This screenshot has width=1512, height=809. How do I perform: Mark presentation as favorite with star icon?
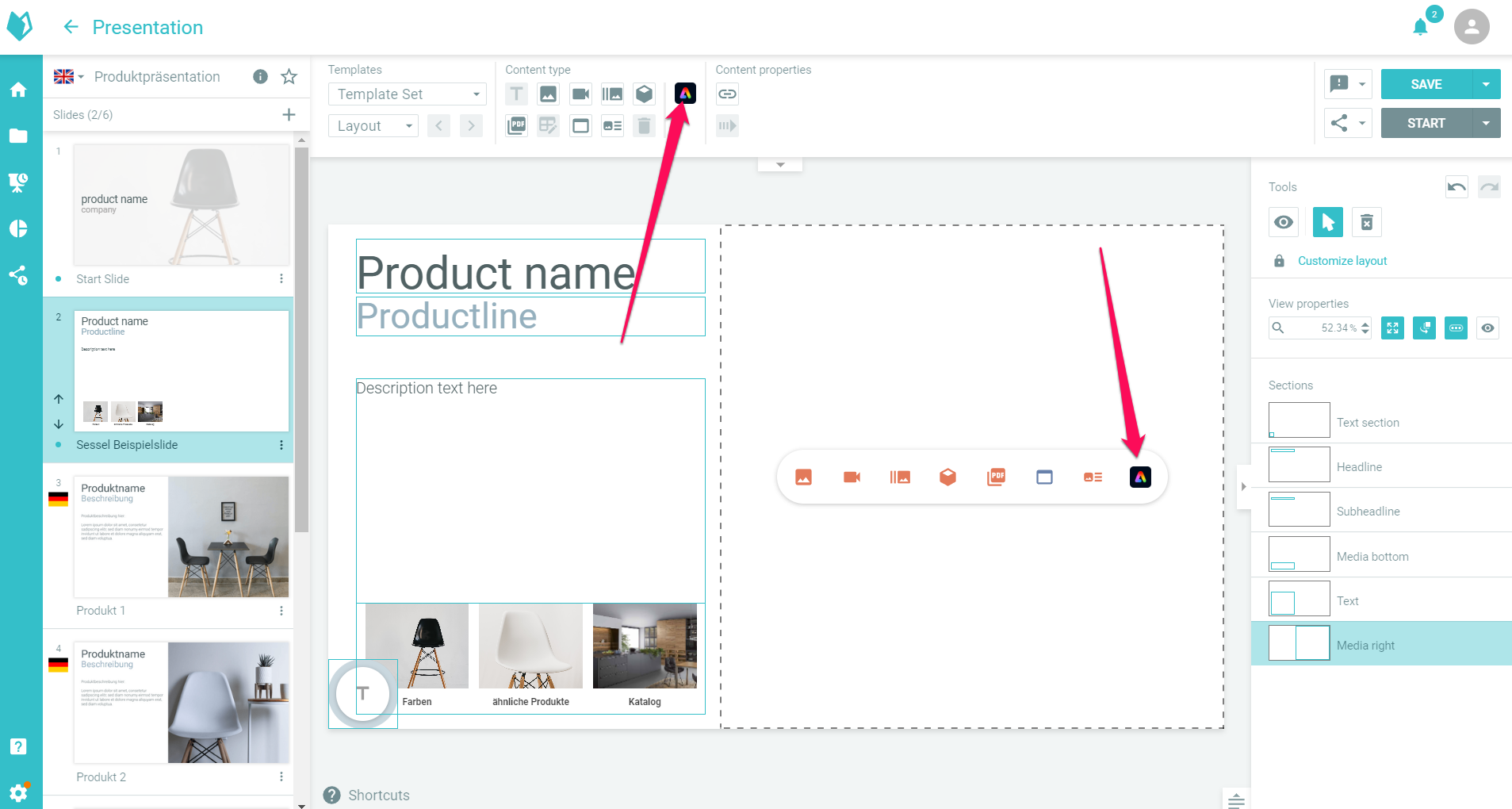coord(289,77)
